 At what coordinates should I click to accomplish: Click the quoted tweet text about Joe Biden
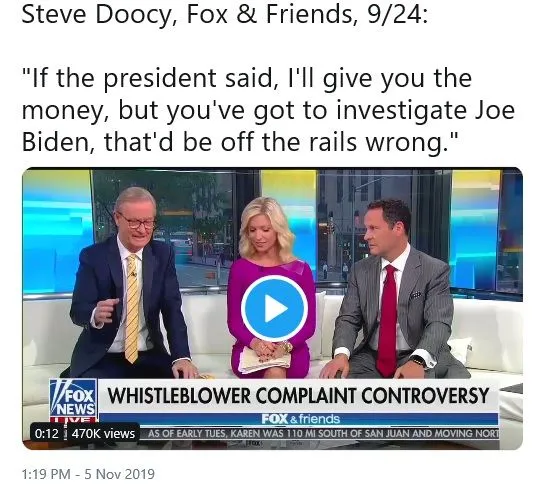(268, 110)
